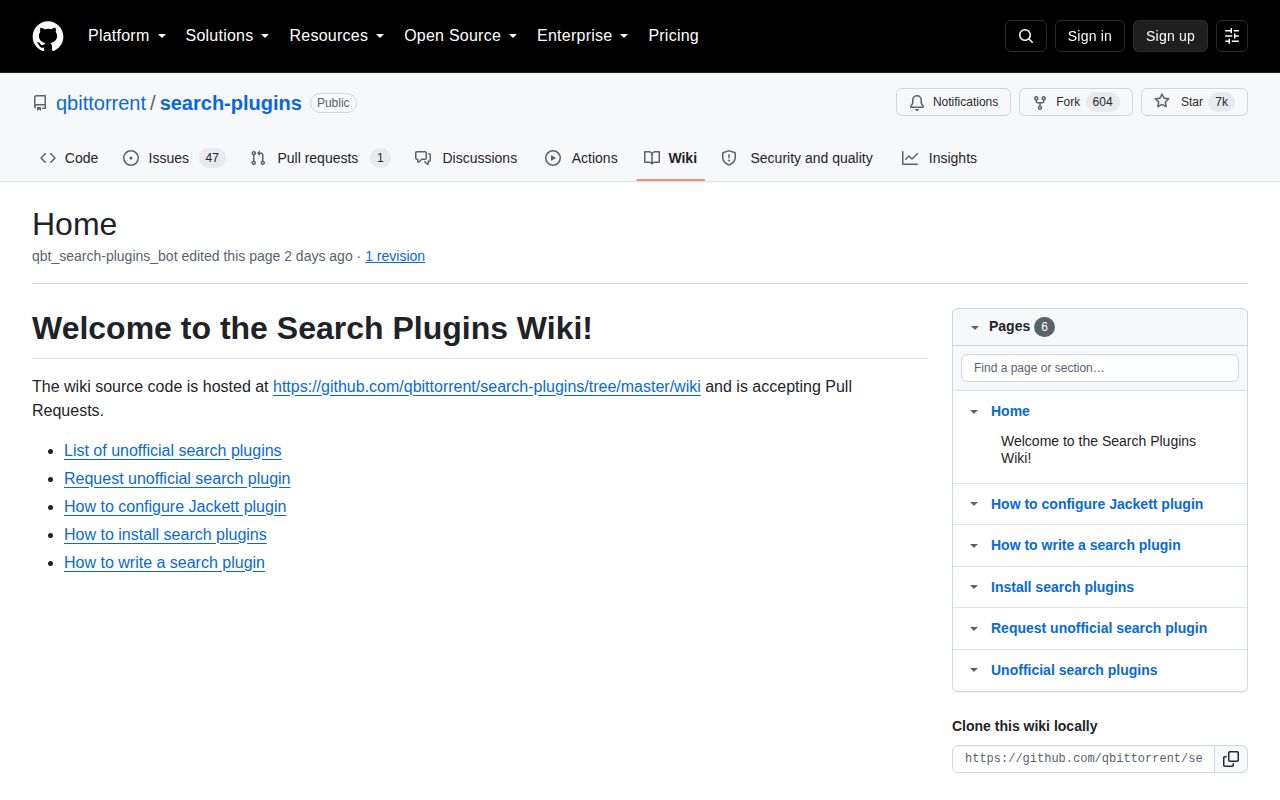Open How to install search plugins link
Viewport: 1280px width, 800px height.
(x=165, y=534)
